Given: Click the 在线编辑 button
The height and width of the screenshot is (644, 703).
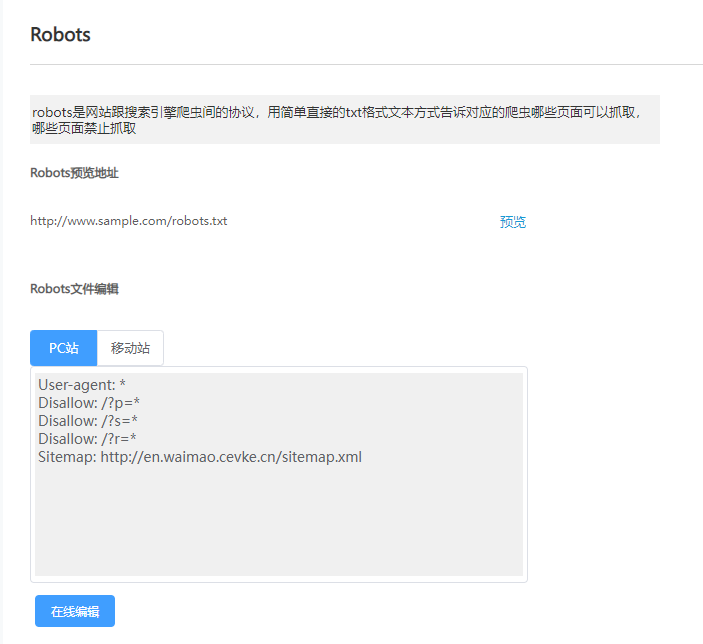Looking at the screenshot, I should (x=75, y=611).
